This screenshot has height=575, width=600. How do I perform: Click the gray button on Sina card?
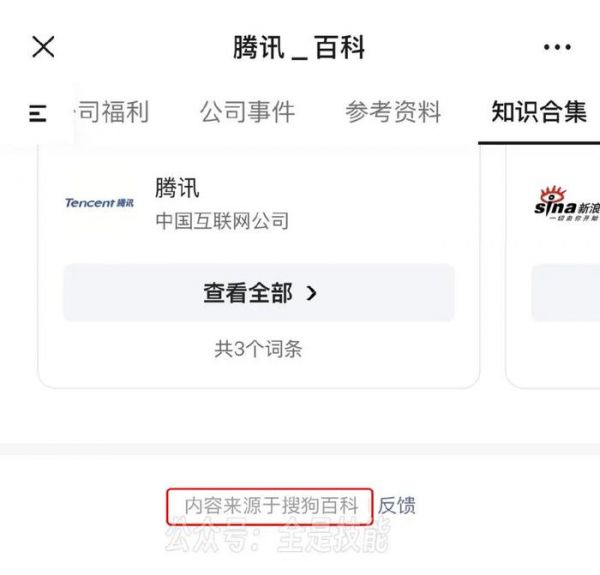(566, 293)
